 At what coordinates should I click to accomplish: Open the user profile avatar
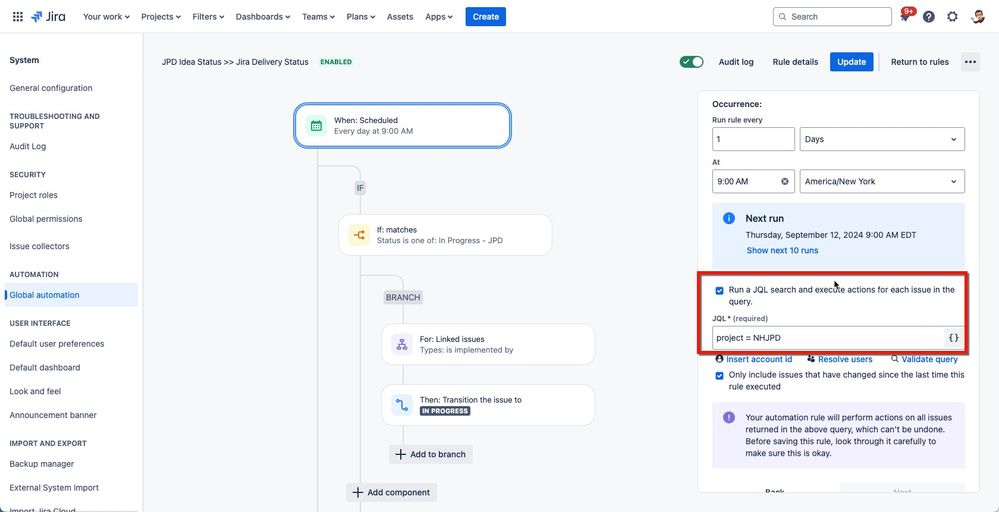pyautogui.click(x=978, y=17)
